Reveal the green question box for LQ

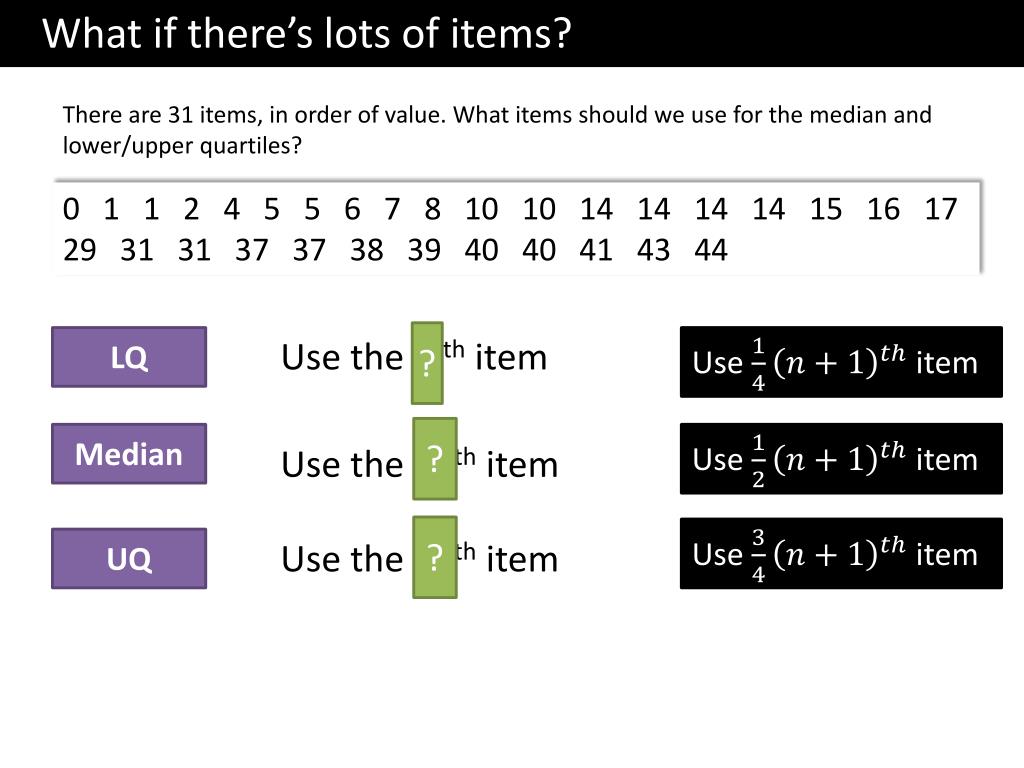click(x=427, y=363)
